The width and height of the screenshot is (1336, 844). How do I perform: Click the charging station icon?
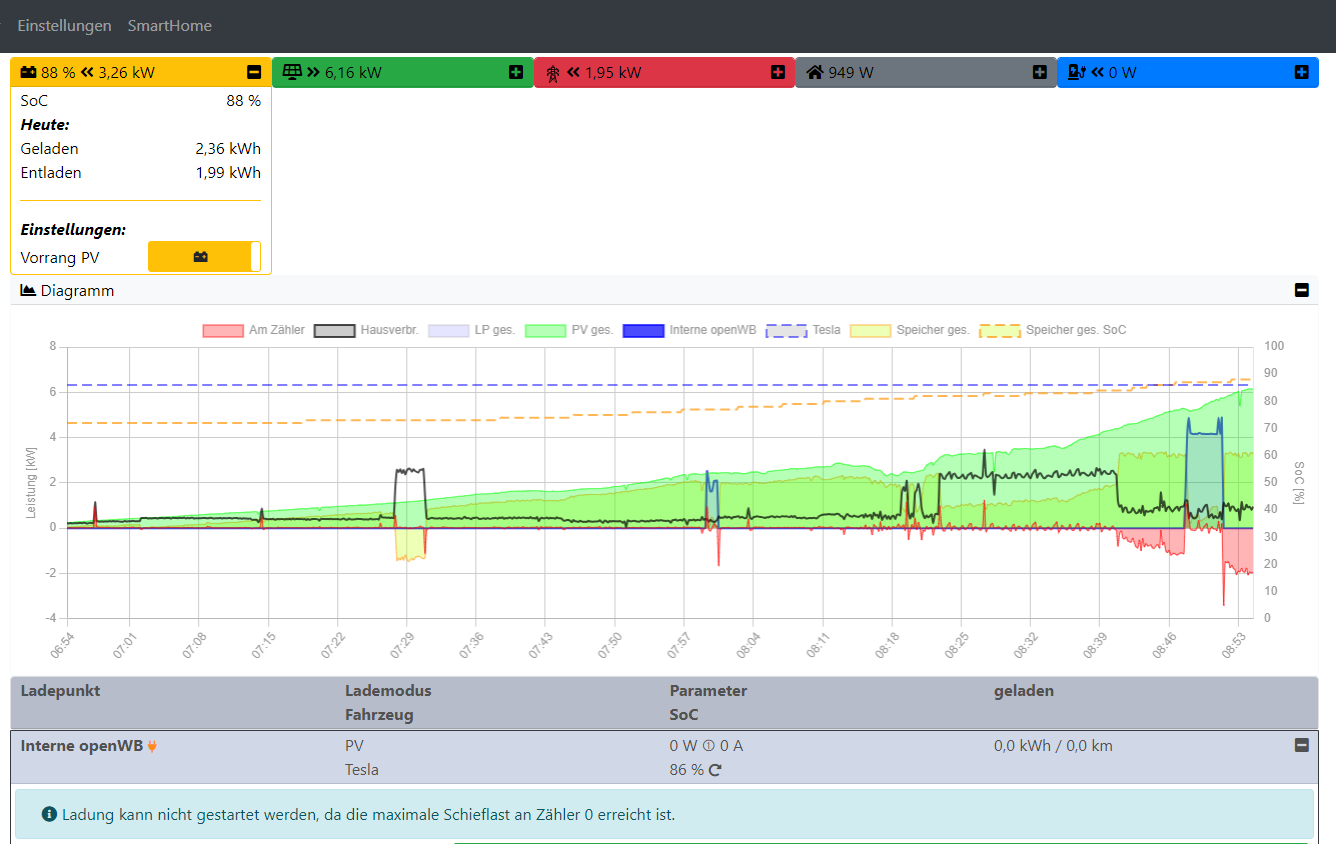(x=1077, y=72)
